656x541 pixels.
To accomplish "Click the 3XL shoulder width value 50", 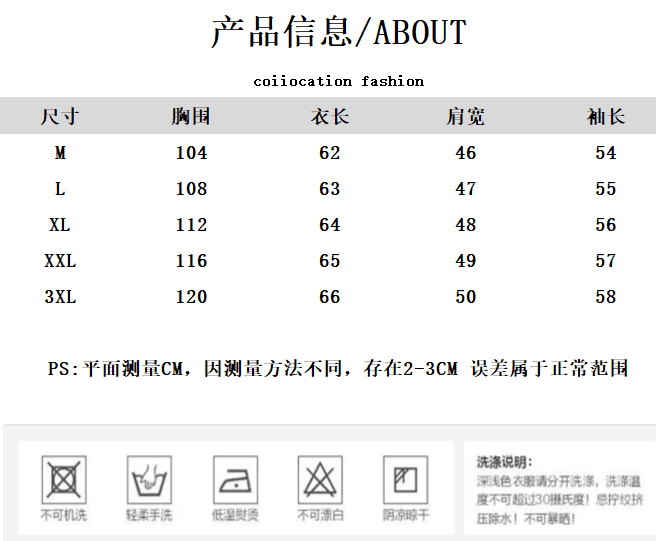I will point(466,297).
